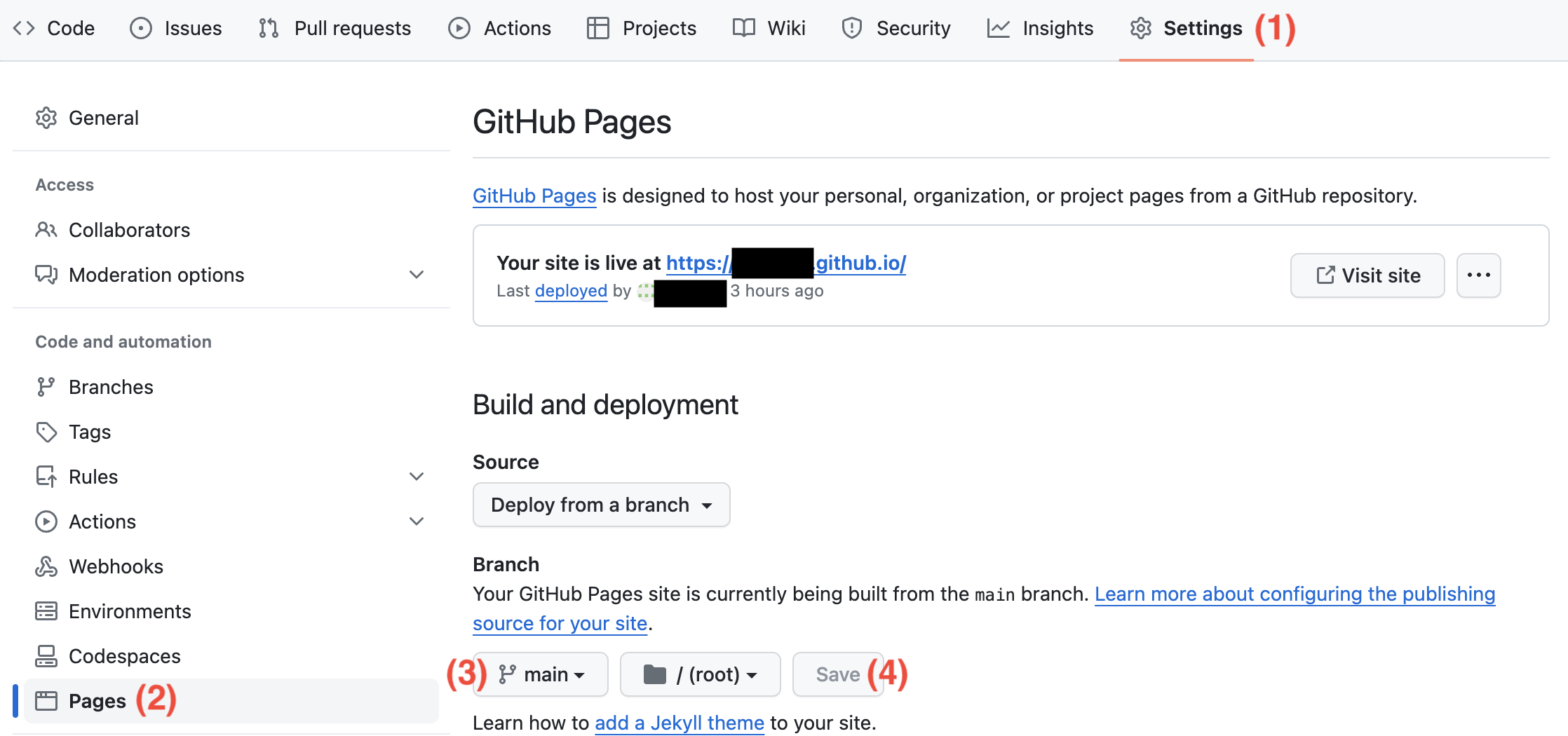View the Insights tab
Image resolution: width=1568 pixels, height=736 pixels.
[x=1041, y=28]
